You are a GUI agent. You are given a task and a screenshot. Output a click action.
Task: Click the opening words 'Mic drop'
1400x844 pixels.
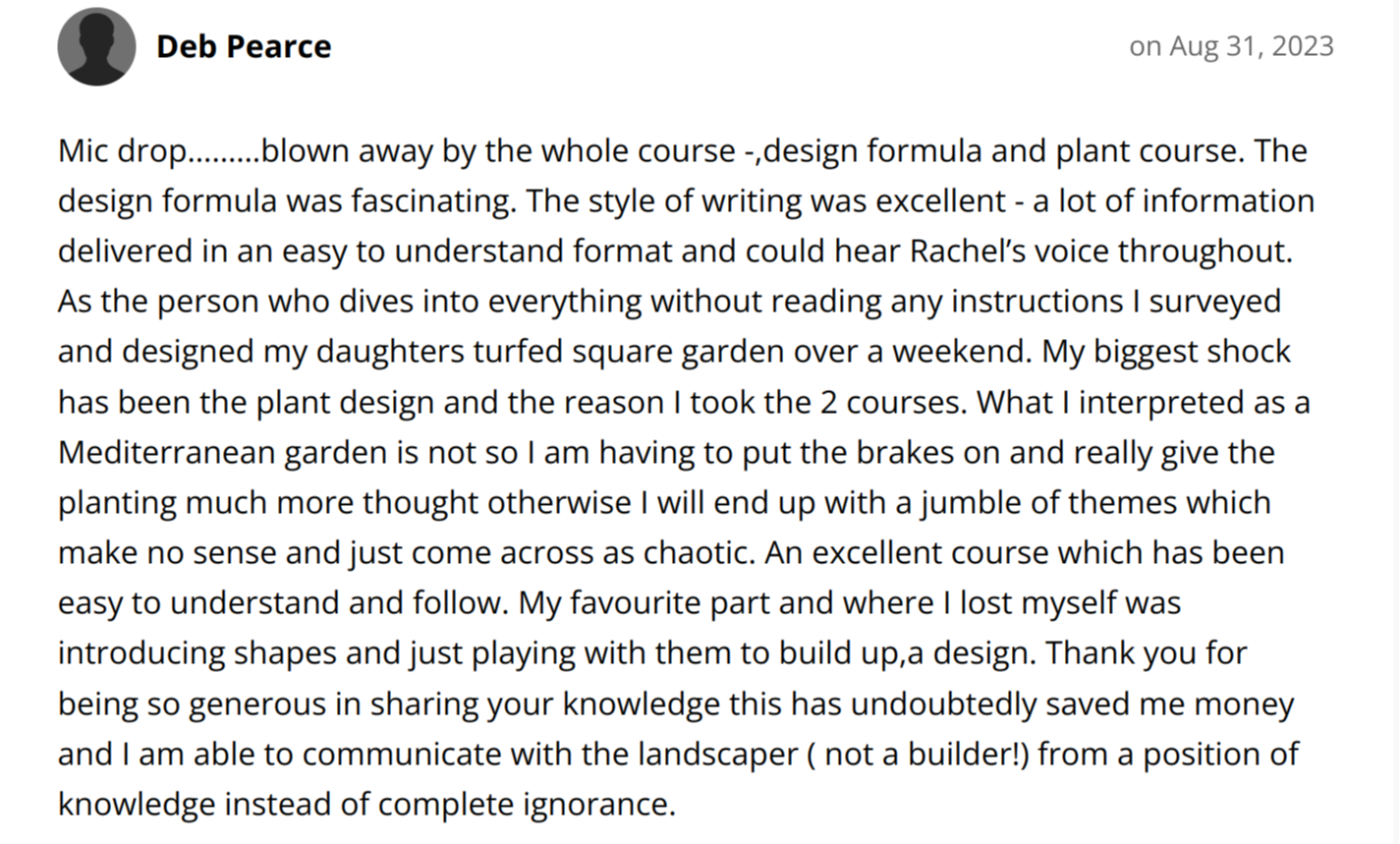point(122,151)
